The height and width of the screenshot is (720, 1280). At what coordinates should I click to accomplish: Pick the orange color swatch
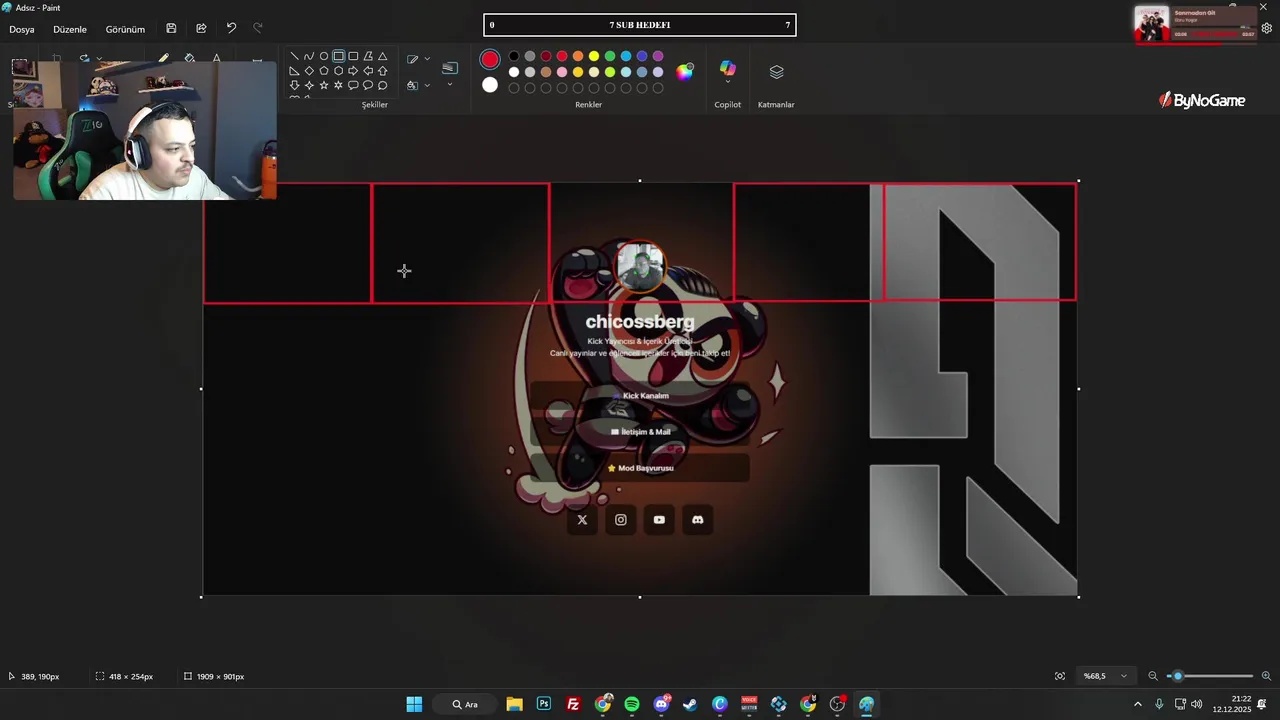point(578,56)
